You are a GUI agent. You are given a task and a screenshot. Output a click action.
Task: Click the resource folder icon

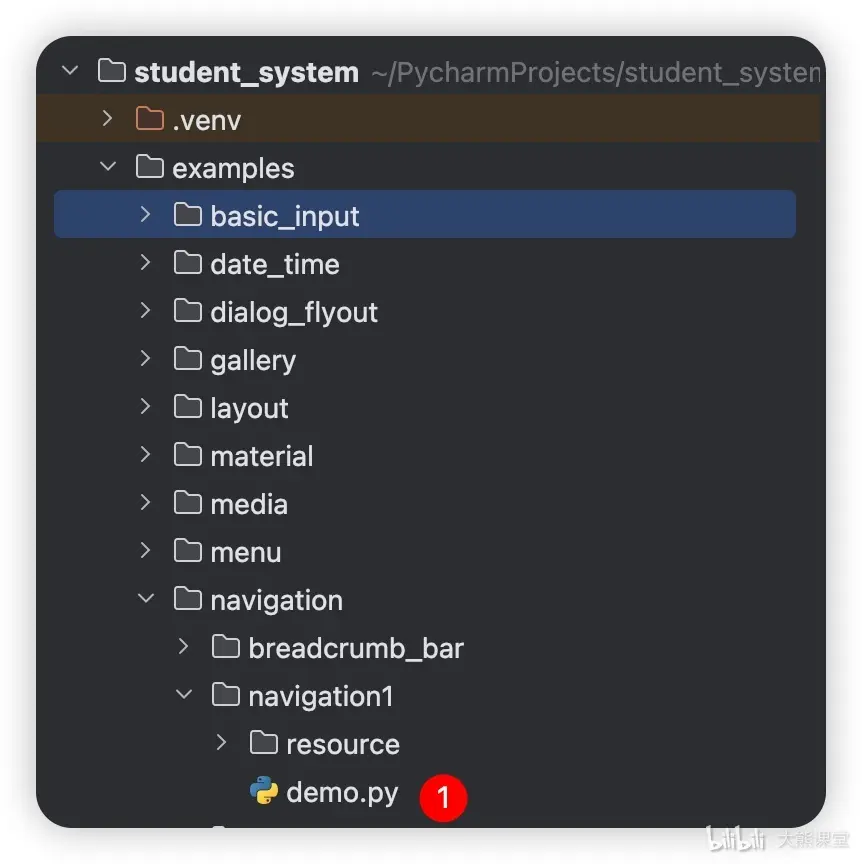pyautogui.click(x=263, y=742)
